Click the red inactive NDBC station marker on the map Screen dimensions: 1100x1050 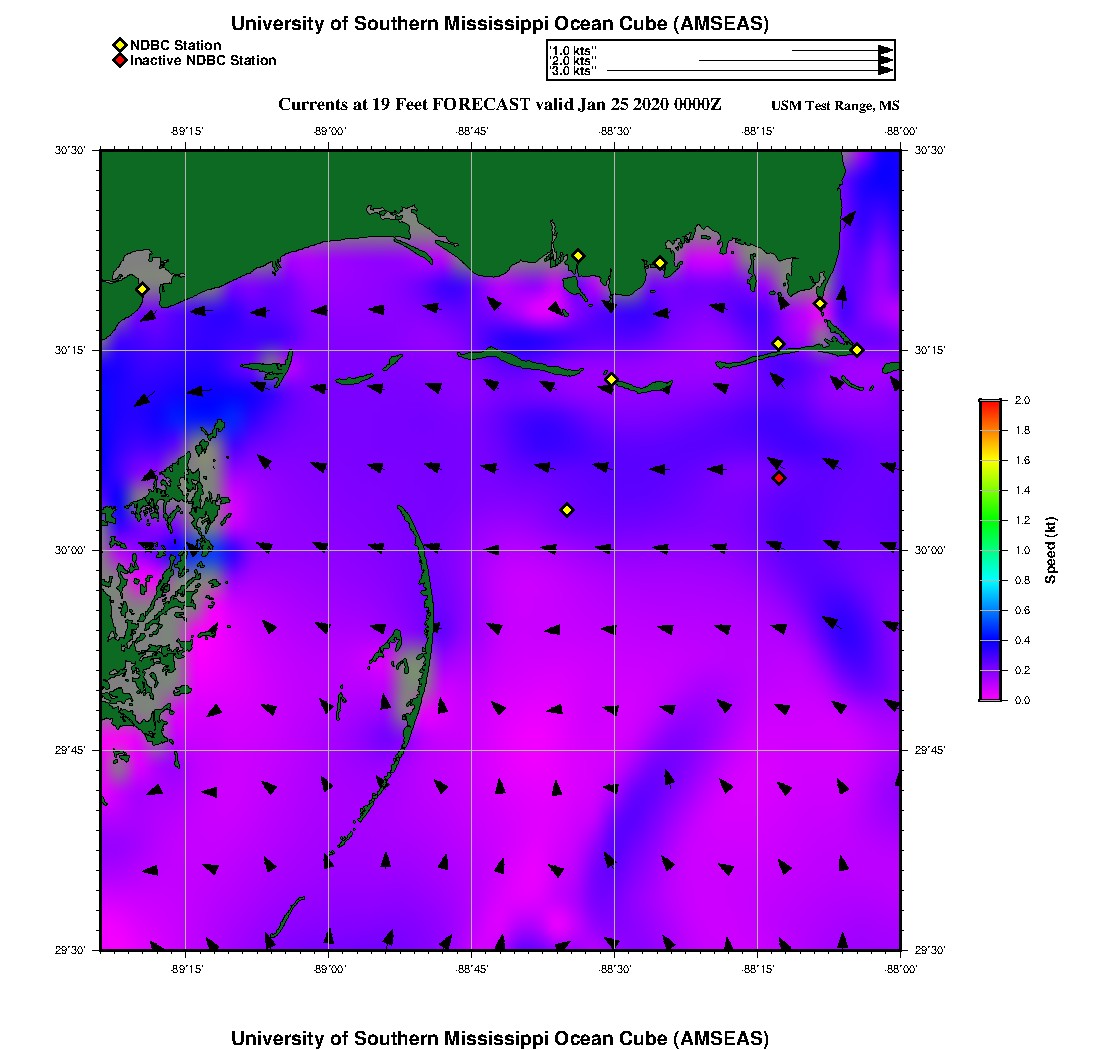click(779, 478)
